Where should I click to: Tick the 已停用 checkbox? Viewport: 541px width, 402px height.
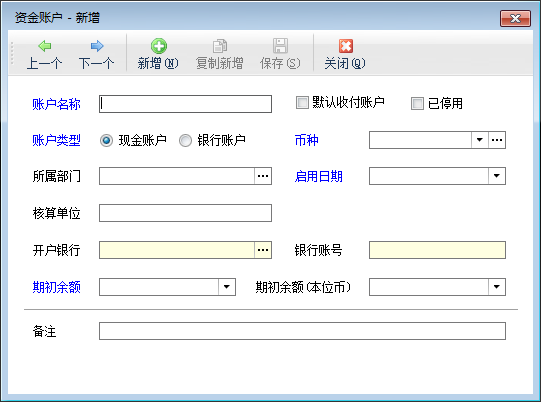pyautogui.click(x=417, y=104)
